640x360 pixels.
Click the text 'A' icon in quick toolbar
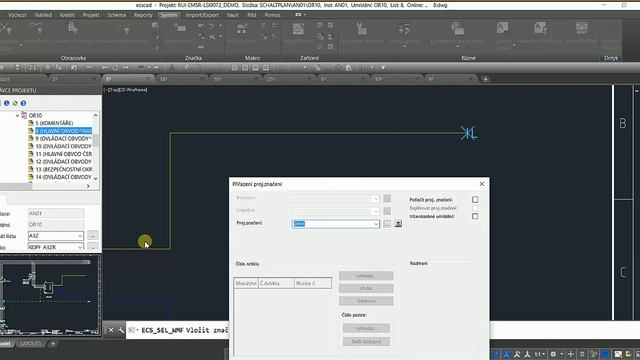172,68
